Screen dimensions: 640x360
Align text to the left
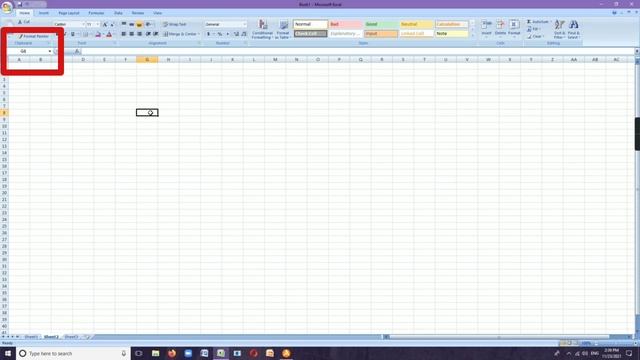coord(124,34)
